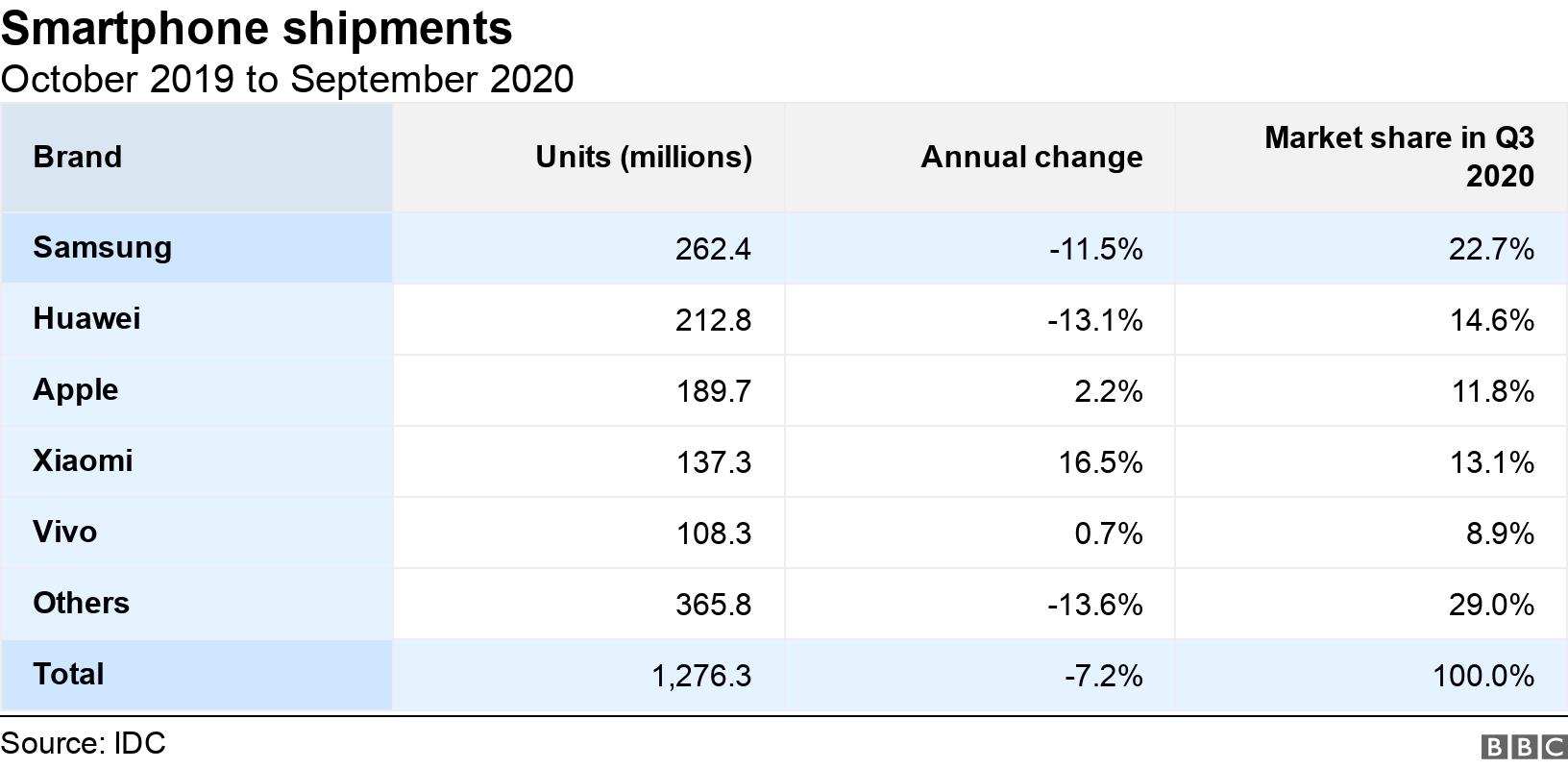Click the Huawei brand cell
Viewport: 1568px width, 769px height.
point(197,319)
